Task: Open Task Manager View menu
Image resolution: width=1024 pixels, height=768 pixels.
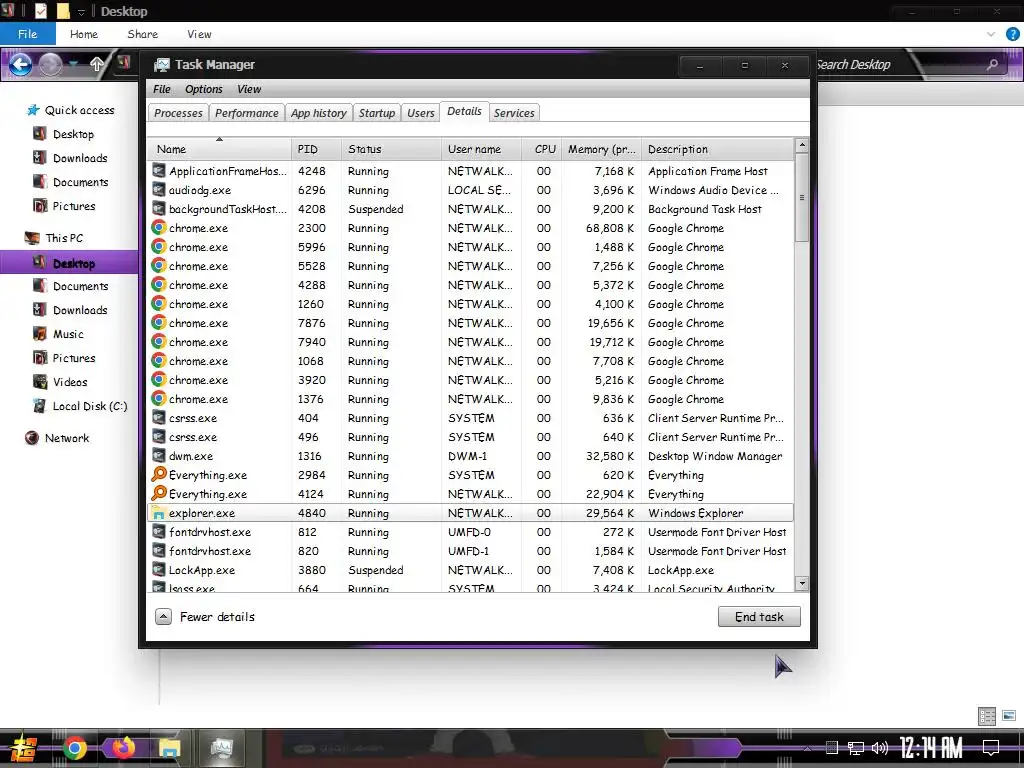Action: (249, 89)
